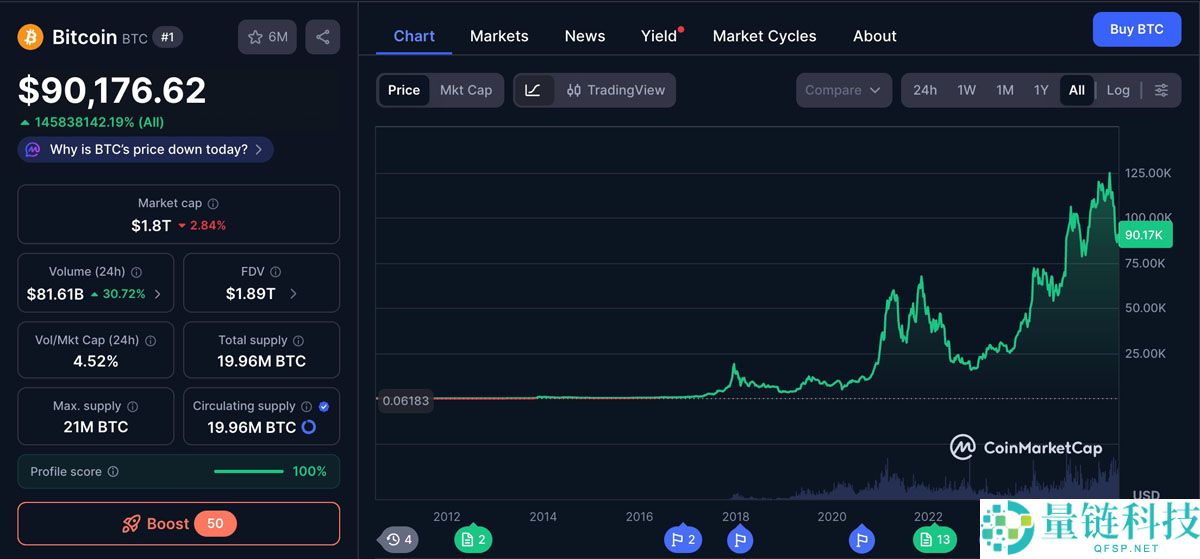The width and height of the screenshot is (1200, 559).
Task: Switch to TradingView candlestick chart
Action: pos(615,90)
